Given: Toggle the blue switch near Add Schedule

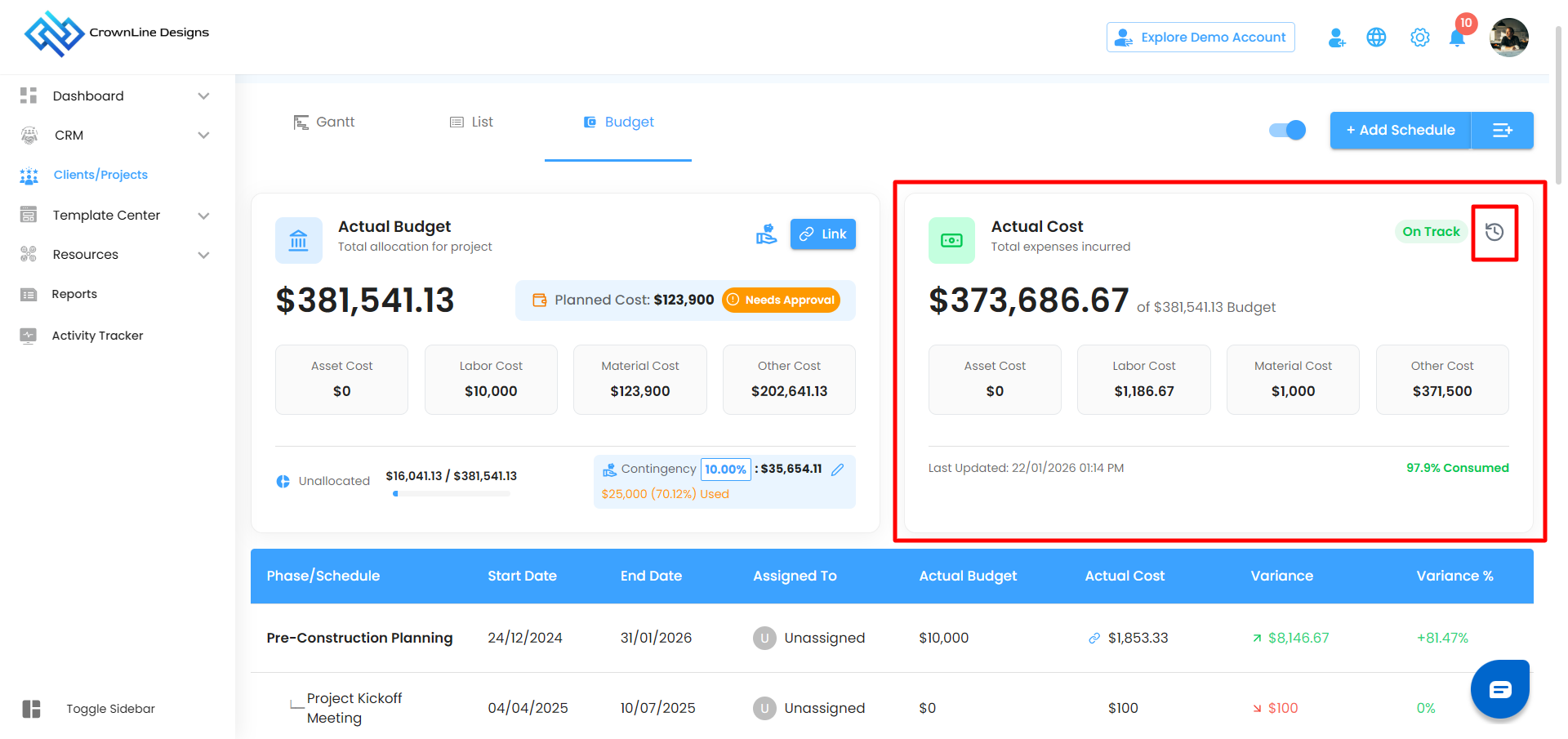Looking at the screenshot, I should [1287, 131].
